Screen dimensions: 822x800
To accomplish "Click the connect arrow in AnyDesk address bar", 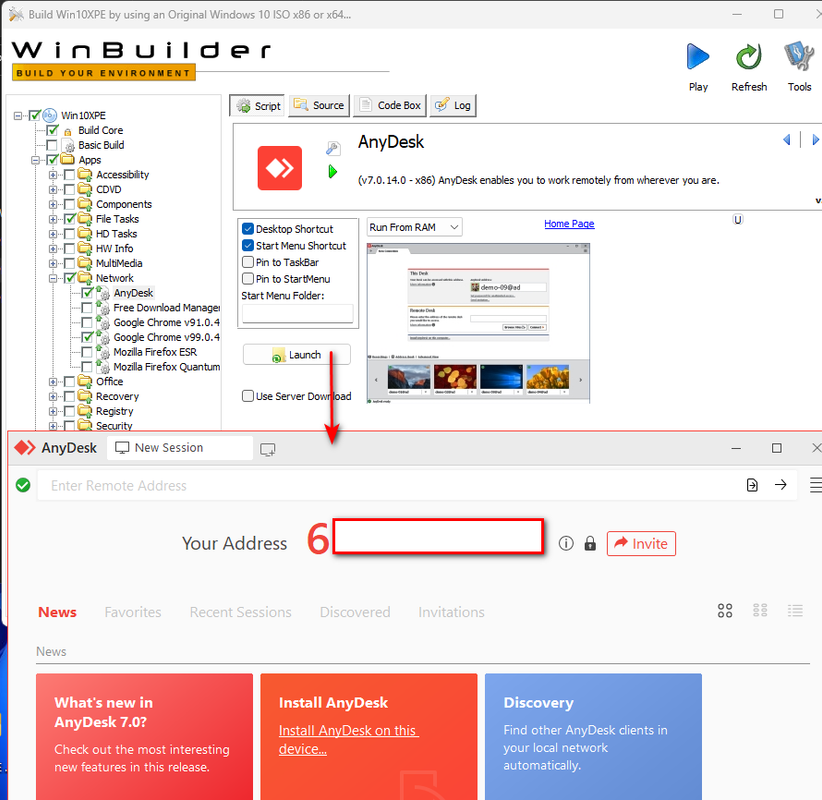I will 781,485.
